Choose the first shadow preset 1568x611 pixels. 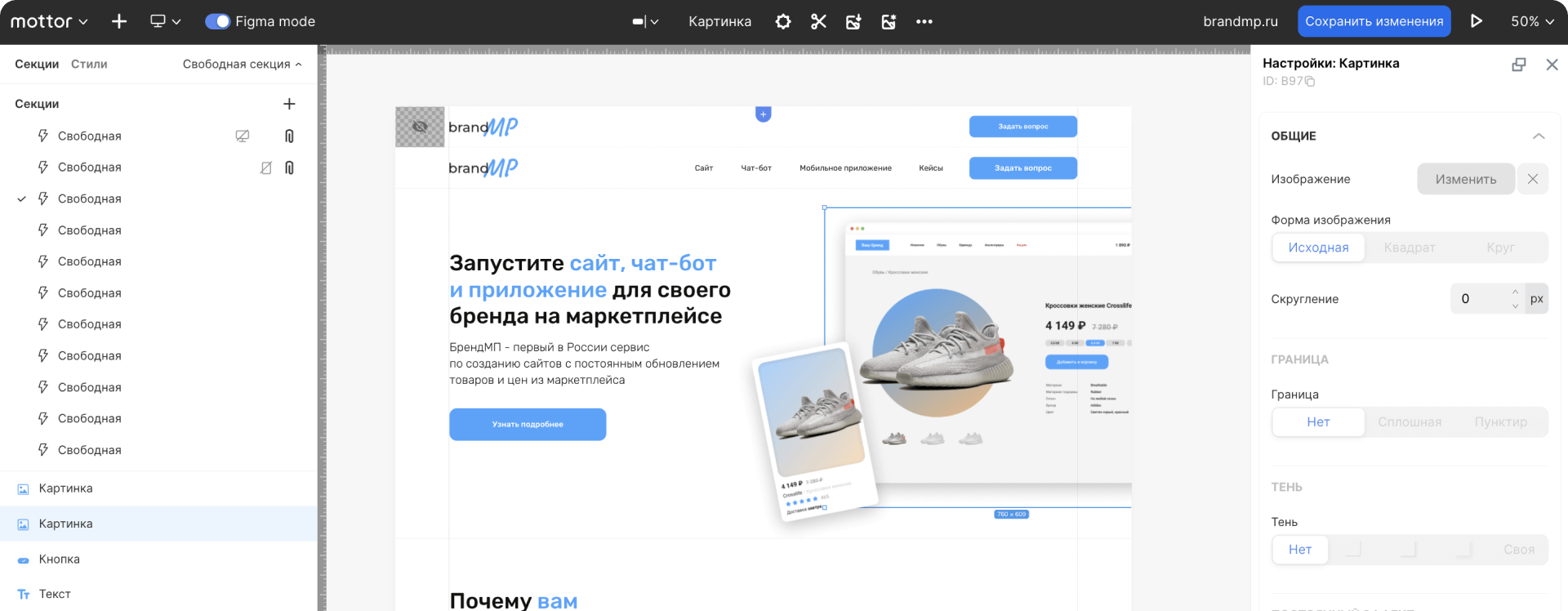click(x=1354, y=550)
